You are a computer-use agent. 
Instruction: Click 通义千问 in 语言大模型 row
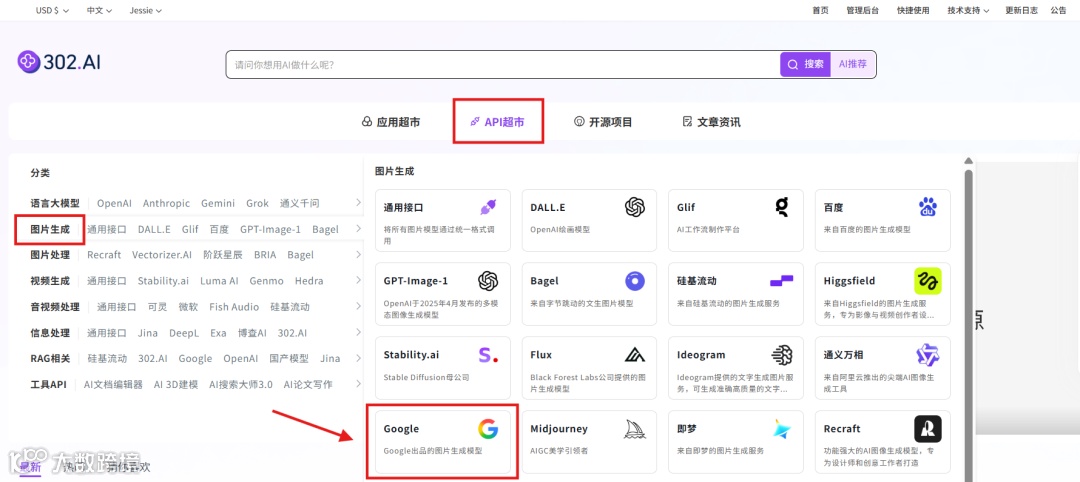tap(300, 203)
